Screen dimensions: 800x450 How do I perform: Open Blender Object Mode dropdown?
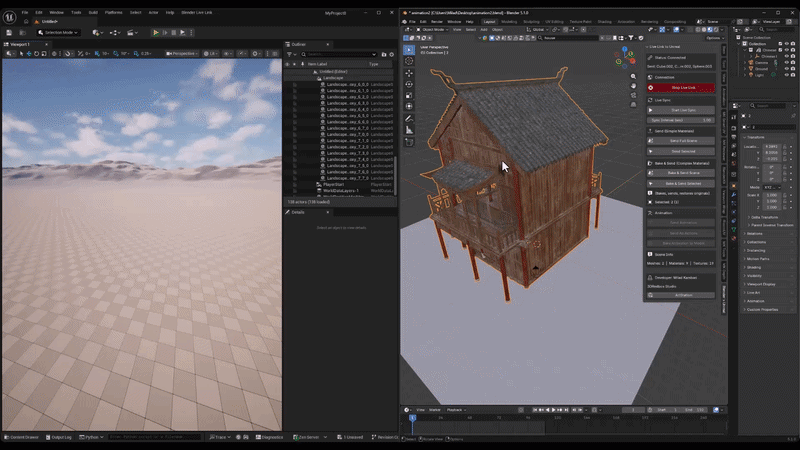point(432,30)
